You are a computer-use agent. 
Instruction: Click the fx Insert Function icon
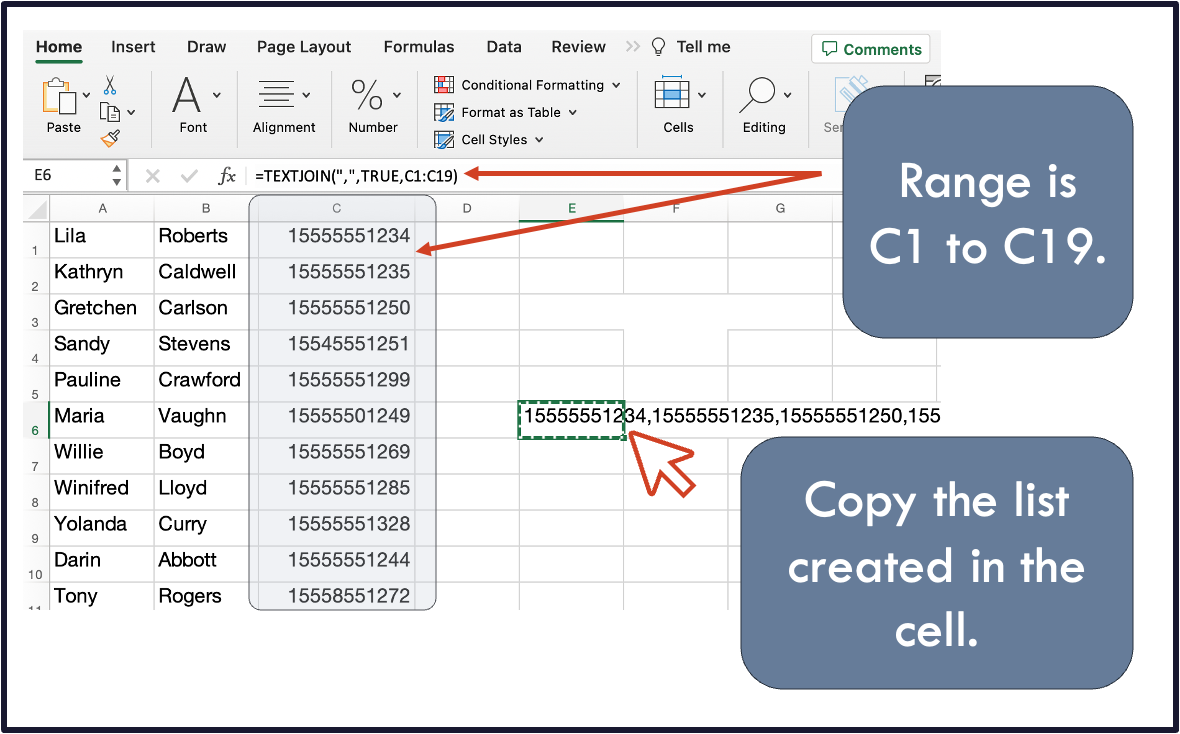click(x=228, y=174)
